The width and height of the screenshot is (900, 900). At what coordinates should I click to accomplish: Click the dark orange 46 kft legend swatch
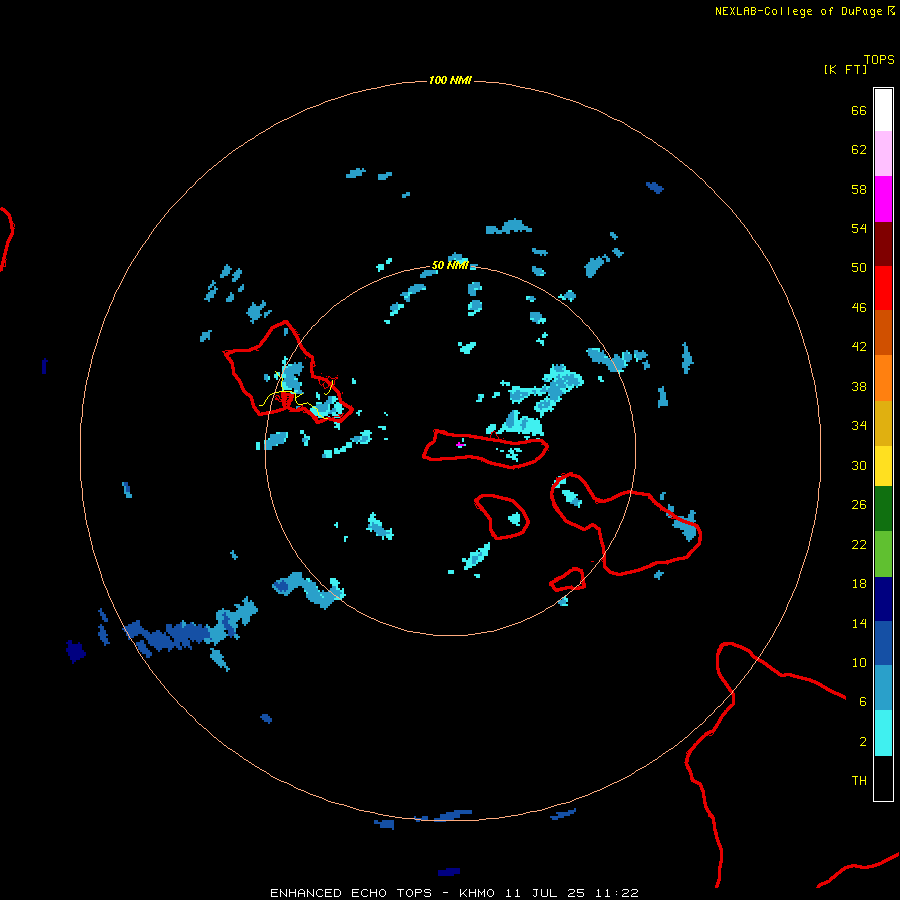pyautogui.click(x=883, y=332)
